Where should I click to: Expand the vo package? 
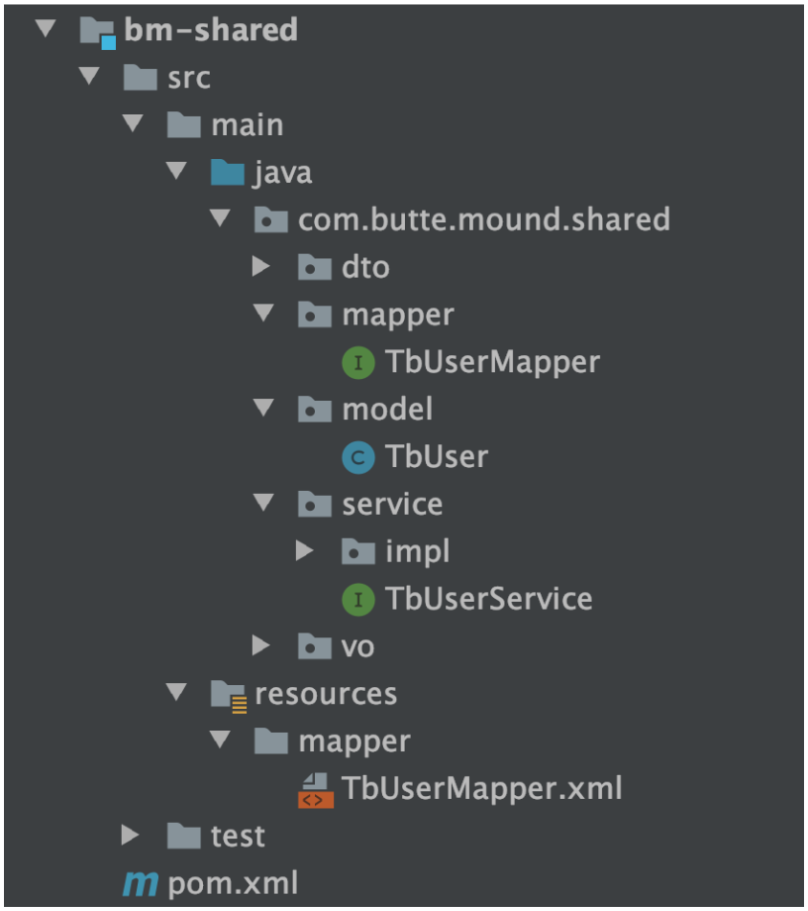(262, 646)
